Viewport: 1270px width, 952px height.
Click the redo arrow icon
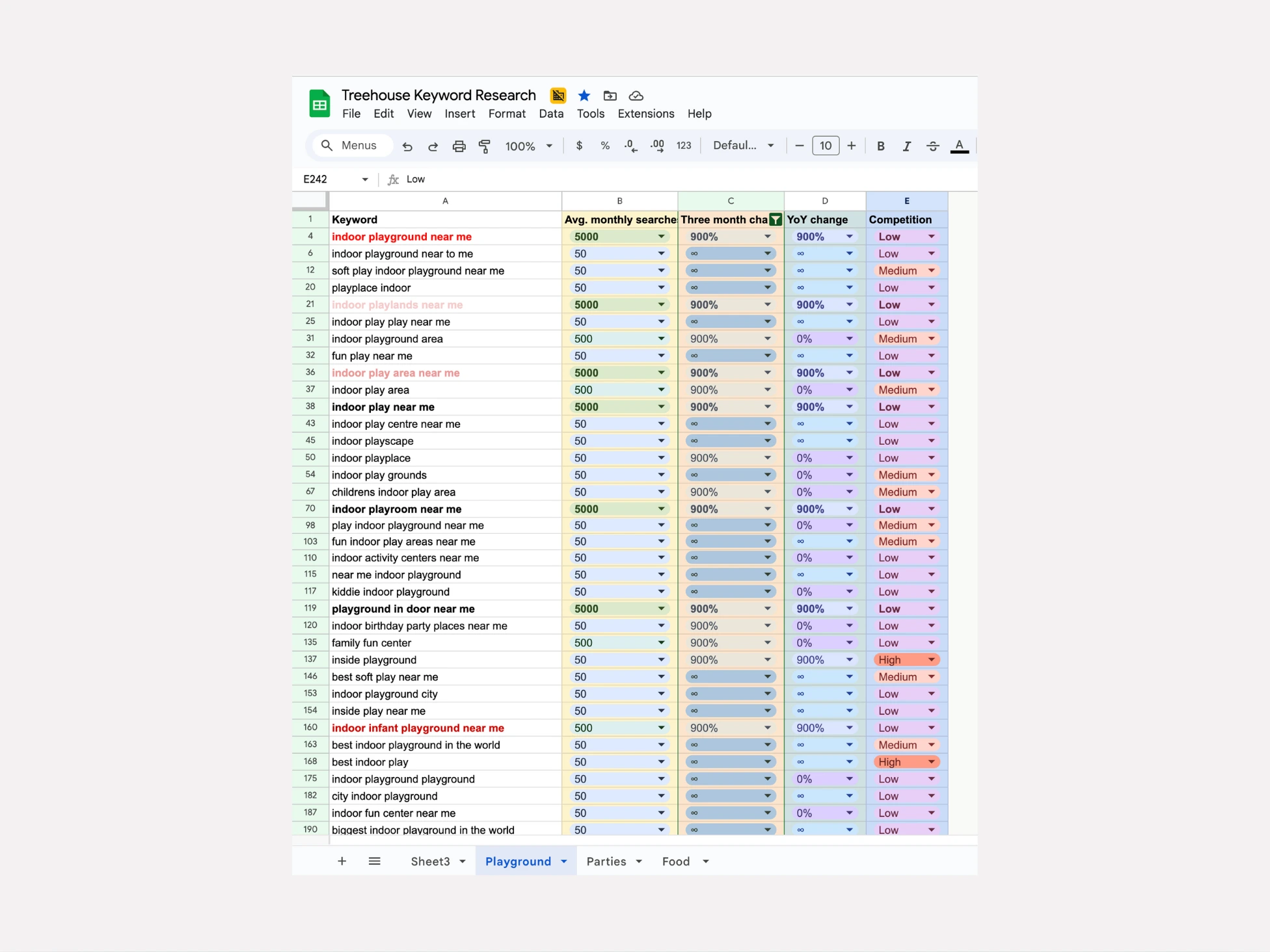point(433,146)
